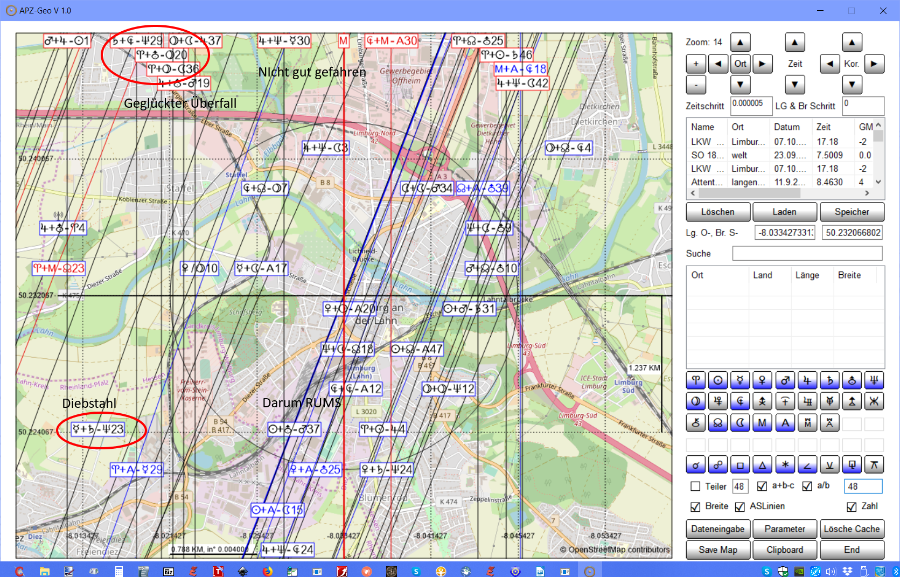Toggle the Jupiter symbol button
Image resolution: width=900 pixels, height=577 pixels.
pos(808,380)
